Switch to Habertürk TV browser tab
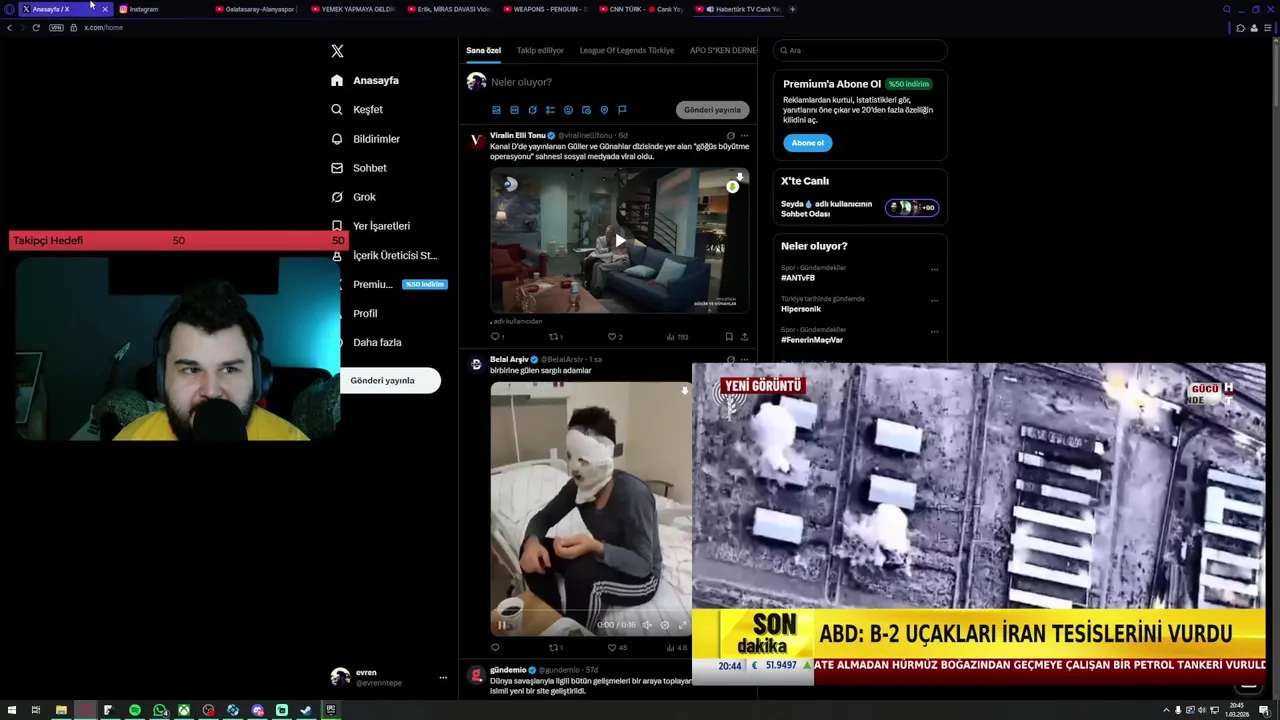Viewport: 1280px width, 720px height. click(738, 9)
